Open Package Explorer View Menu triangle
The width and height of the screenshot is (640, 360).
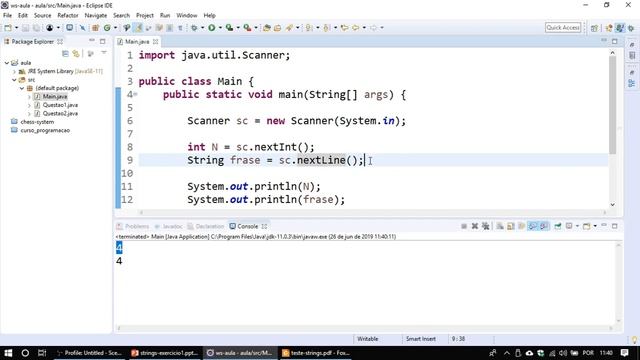click(104, 53)
